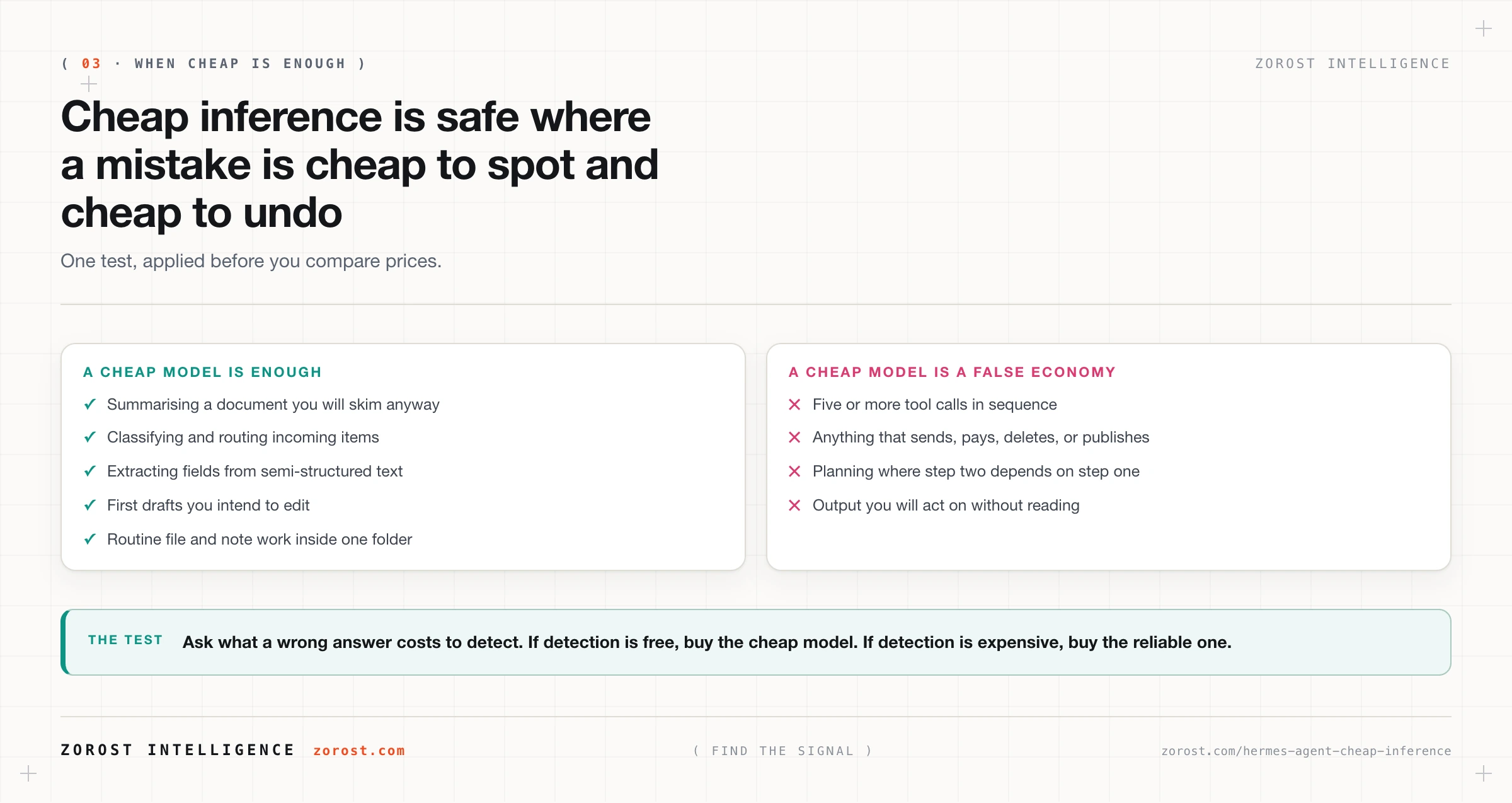The image size is (1512, 803).
Task: Click the red X beside Five or more tool calls
Action: (x=794, y=405)
